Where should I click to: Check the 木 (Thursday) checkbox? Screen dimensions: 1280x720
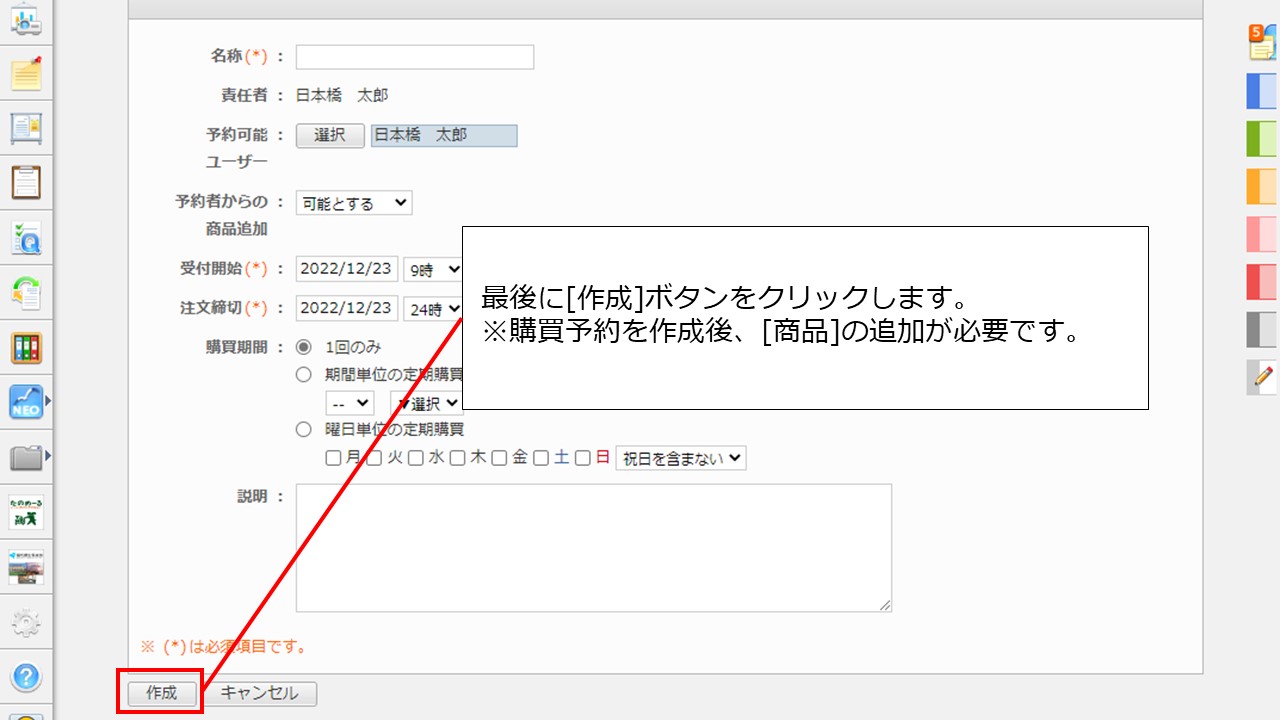coord(457,458)
